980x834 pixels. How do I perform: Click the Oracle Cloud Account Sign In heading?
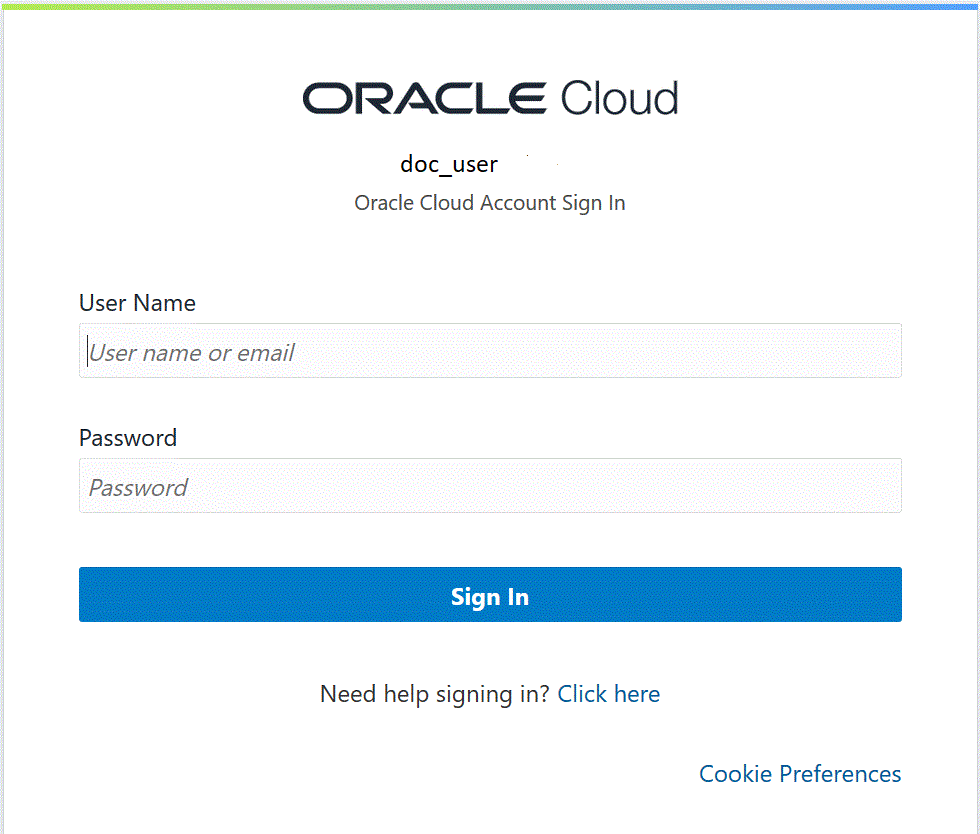pos(489,203)
